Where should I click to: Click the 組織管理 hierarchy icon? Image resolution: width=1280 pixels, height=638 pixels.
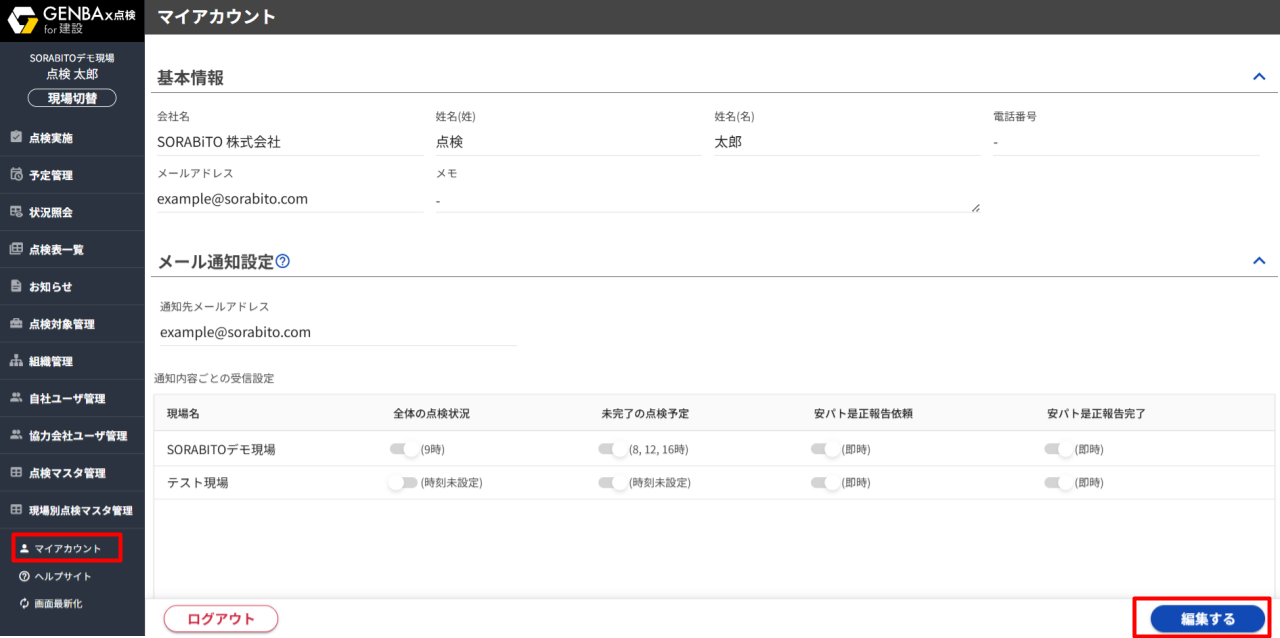(16, 361)
